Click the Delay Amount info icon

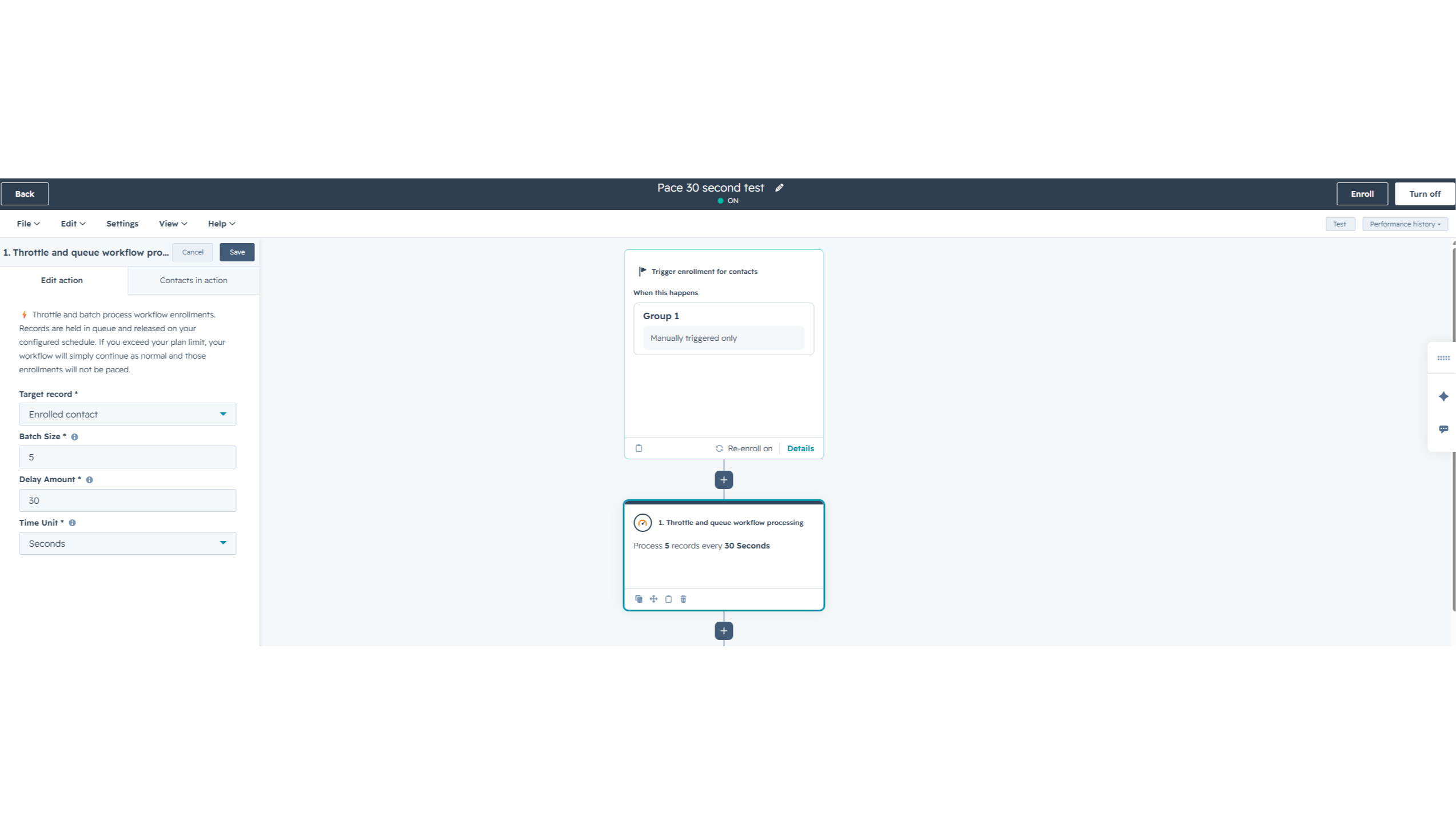click(89, 480)
